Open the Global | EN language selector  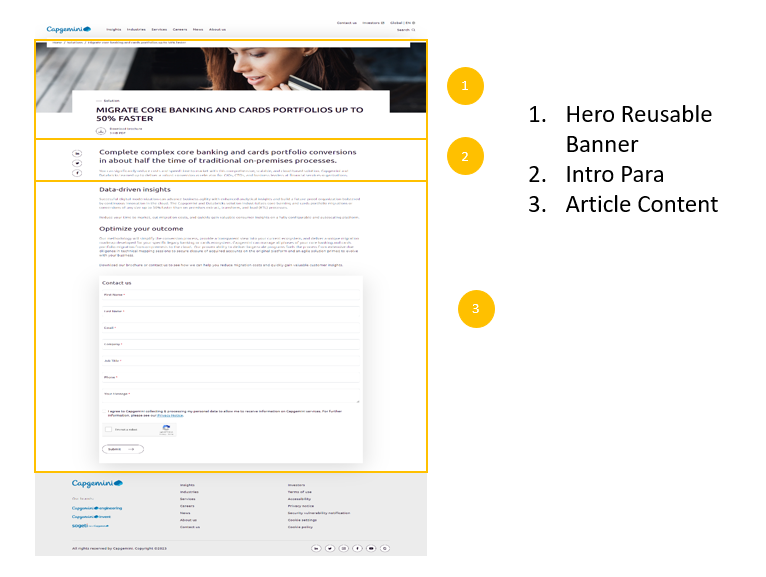pyautogui.click(x=403, y=22)
